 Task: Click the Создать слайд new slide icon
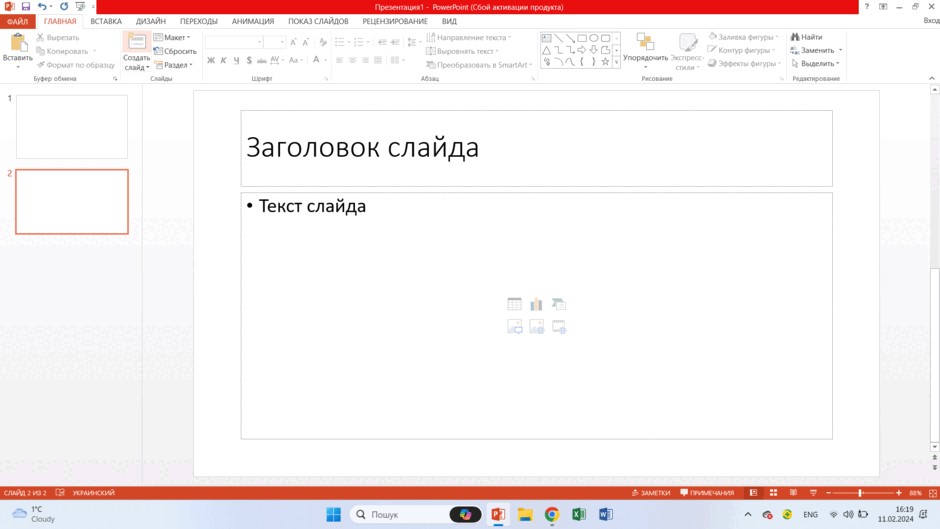pyautogui.click(x=136, y=41)
